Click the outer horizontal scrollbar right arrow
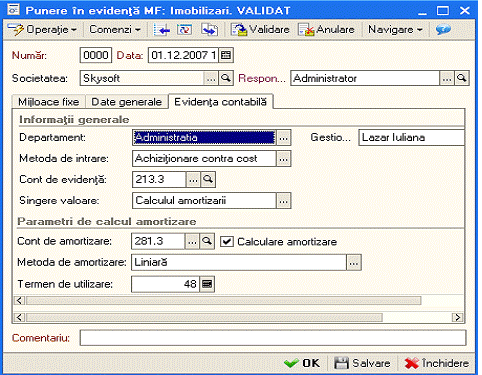 [458, 317]
